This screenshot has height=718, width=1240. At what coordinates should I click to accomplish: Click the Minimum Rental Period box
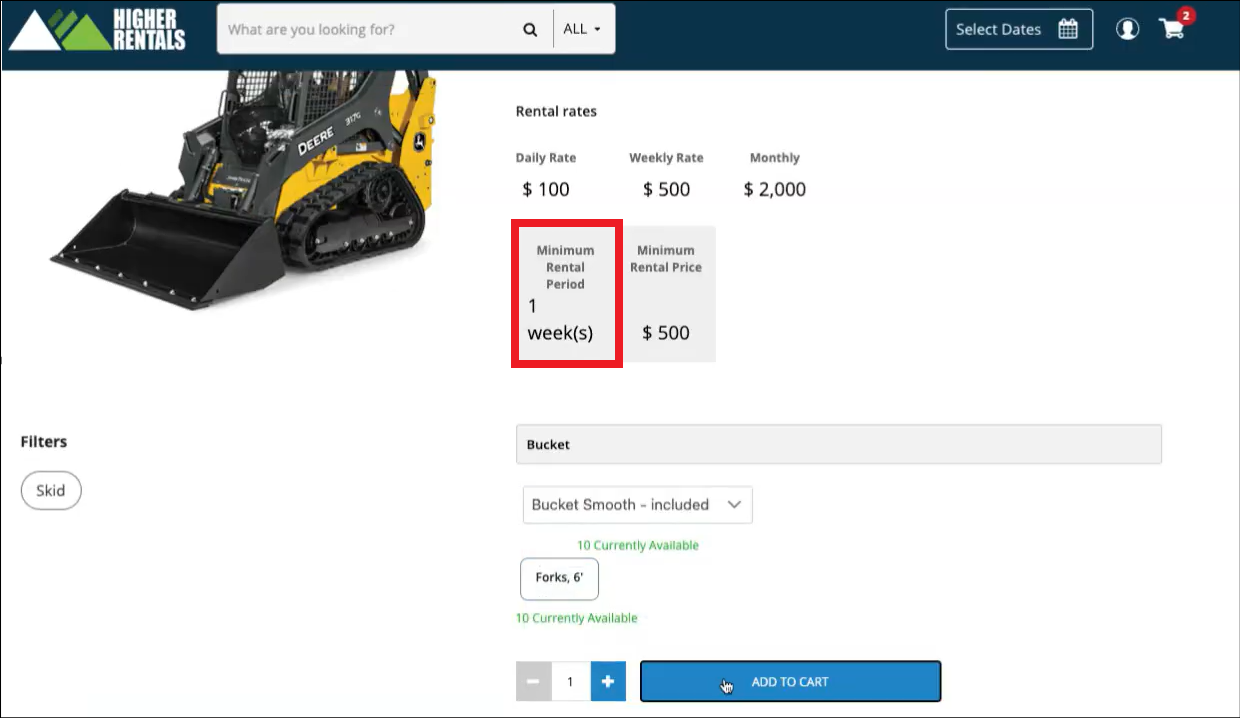click(x=566, y=294)
